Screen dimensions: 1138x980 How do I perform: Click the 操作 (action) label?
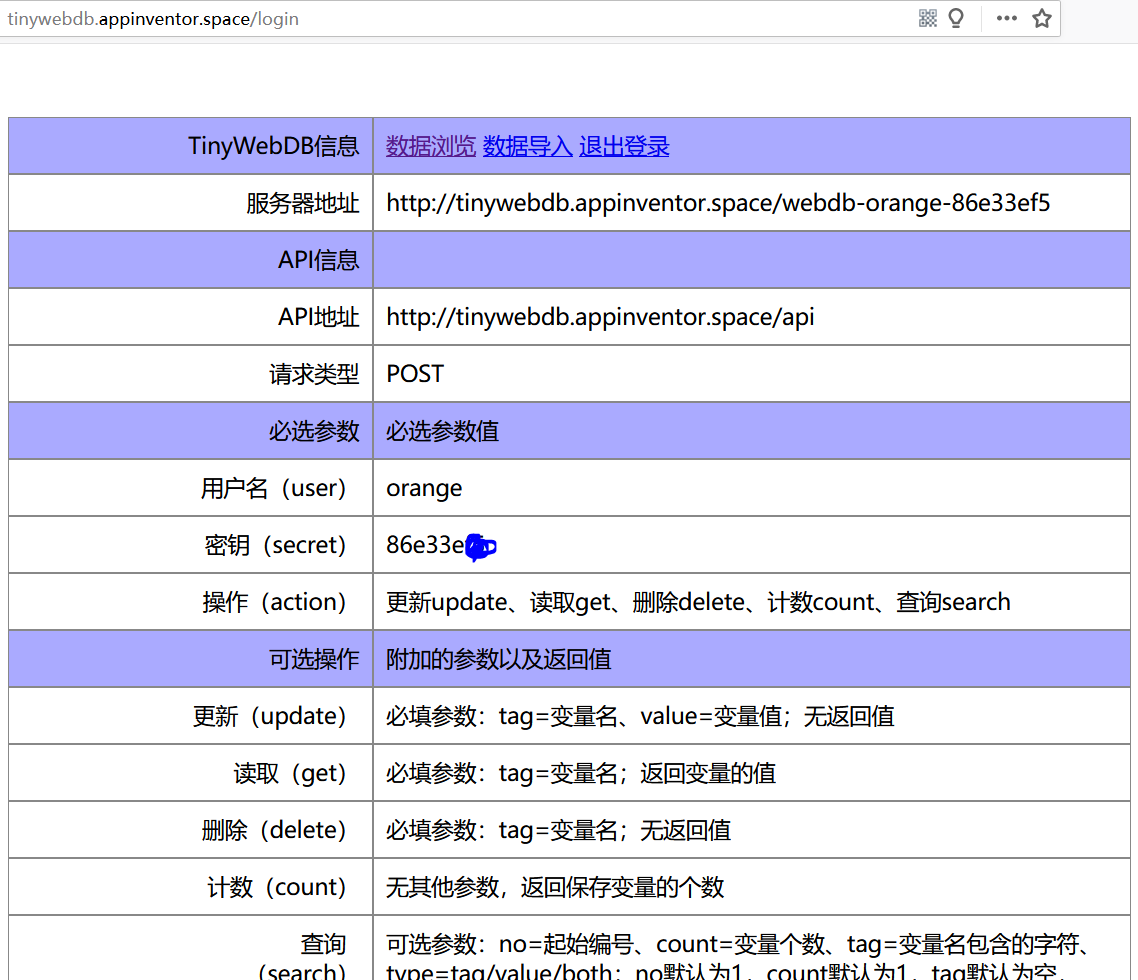pyautogui.click(x=274, y=603)
